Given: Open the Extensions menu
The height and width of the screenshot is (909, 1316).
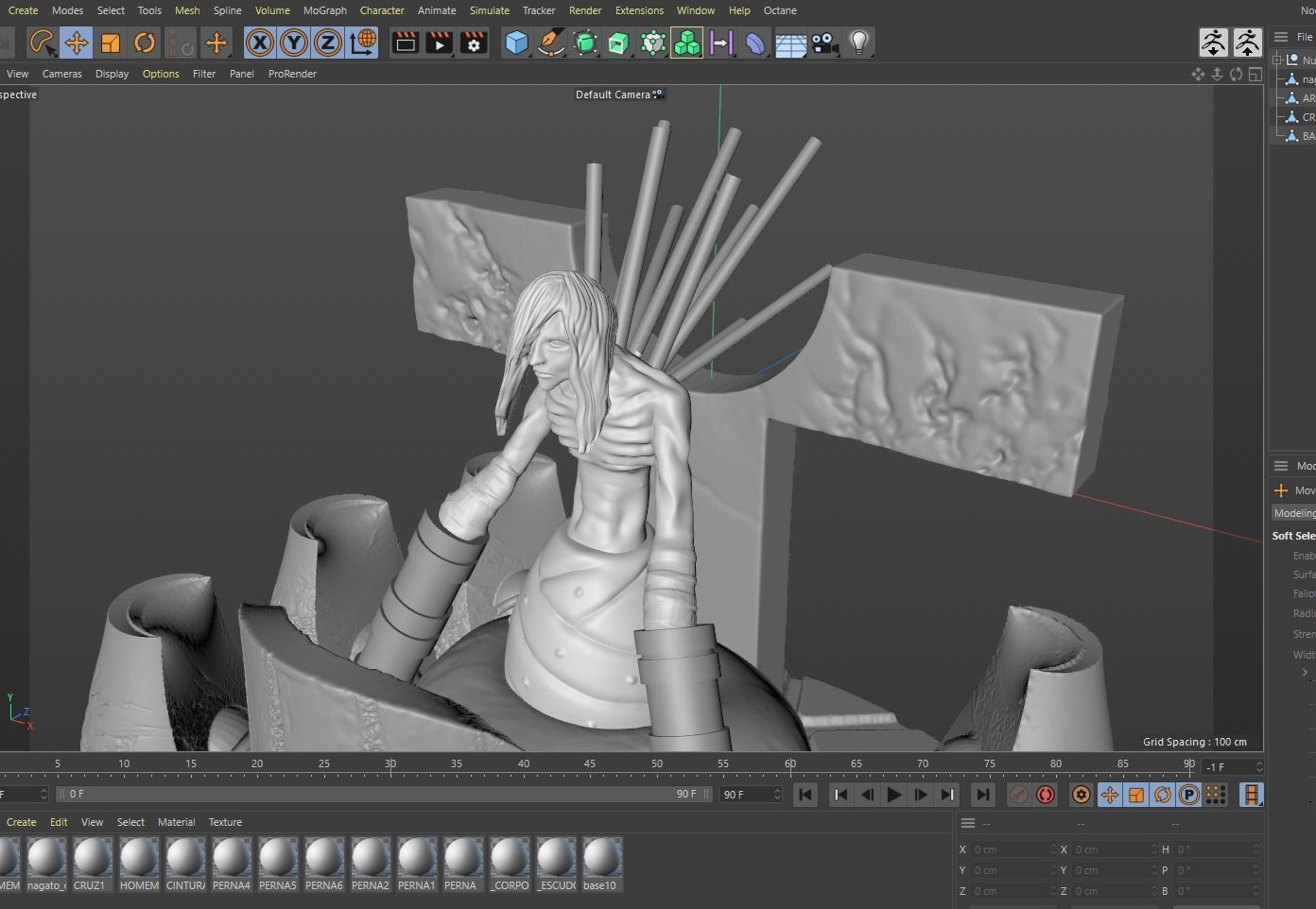Looking at the screenshot, I should coord(639,10).
